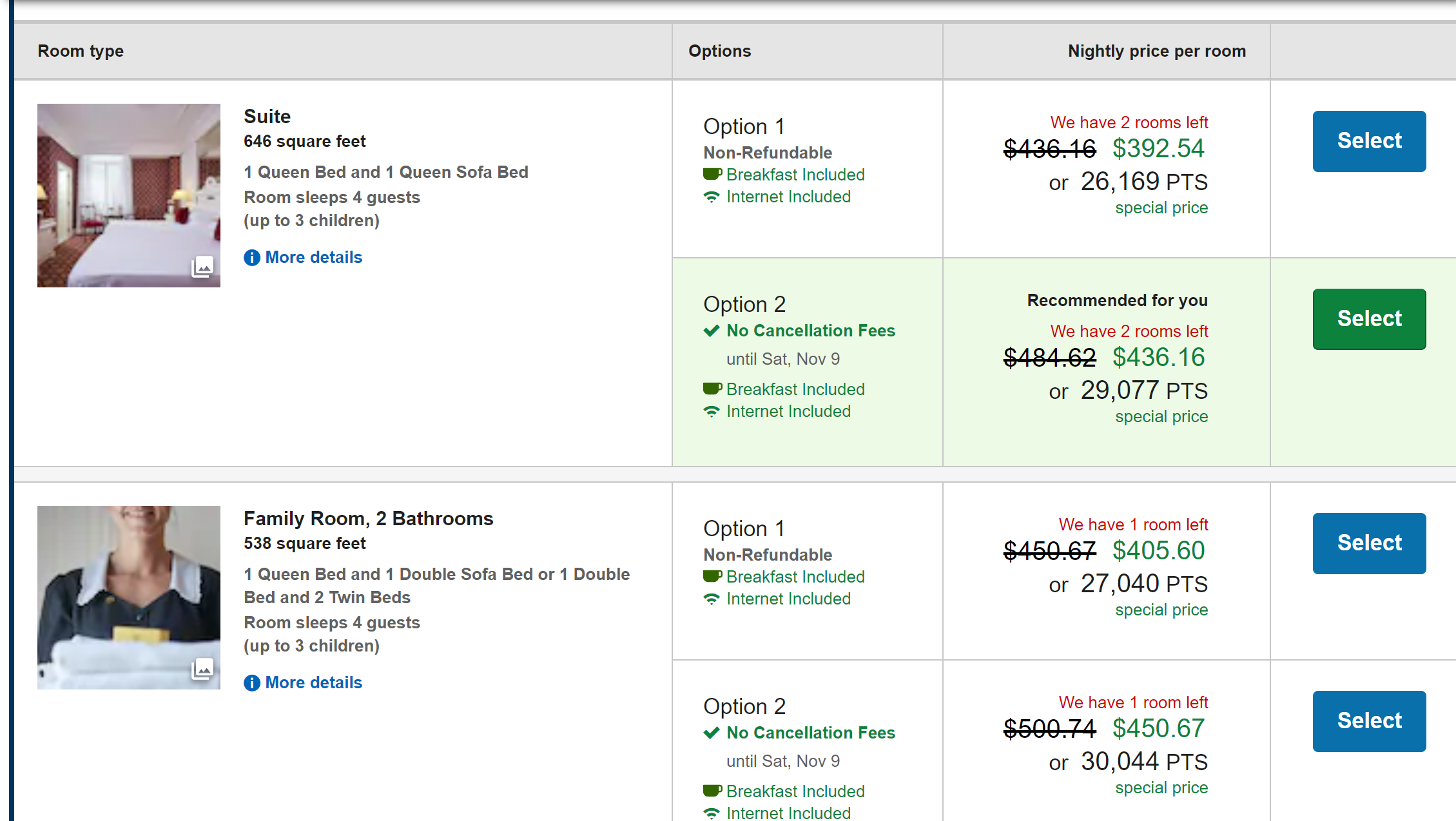
Task: Click Nightly price per room column header
Action: pyautogui.click(x=1156, y=51)
